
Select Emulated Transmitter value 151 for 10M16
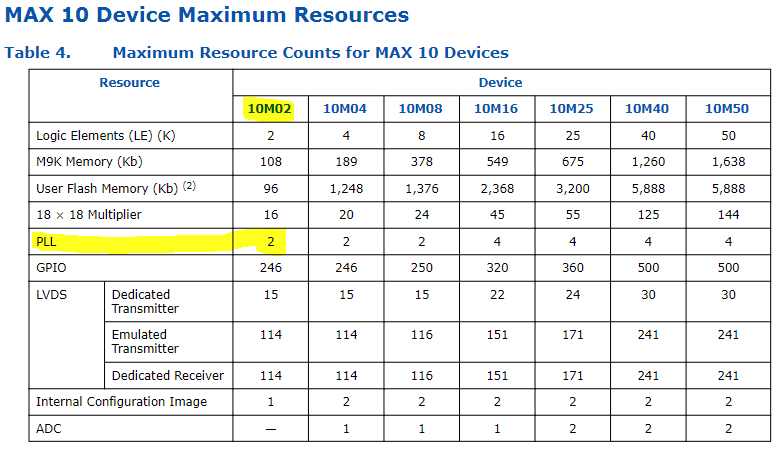pos(497,335)
